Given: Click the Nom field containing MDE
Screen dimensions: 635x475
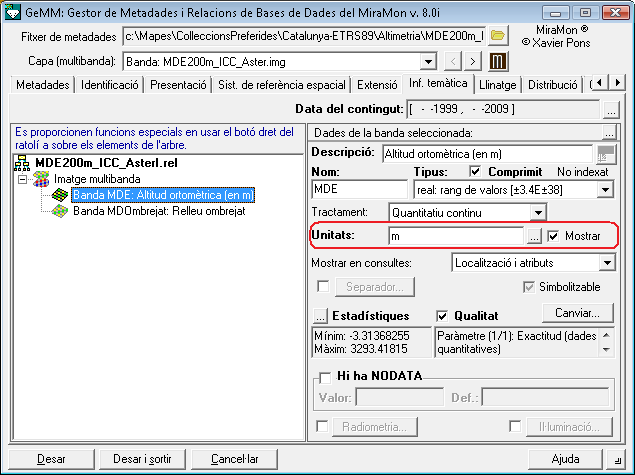Looking at the screenshot, I should click(x=360, y=189).
